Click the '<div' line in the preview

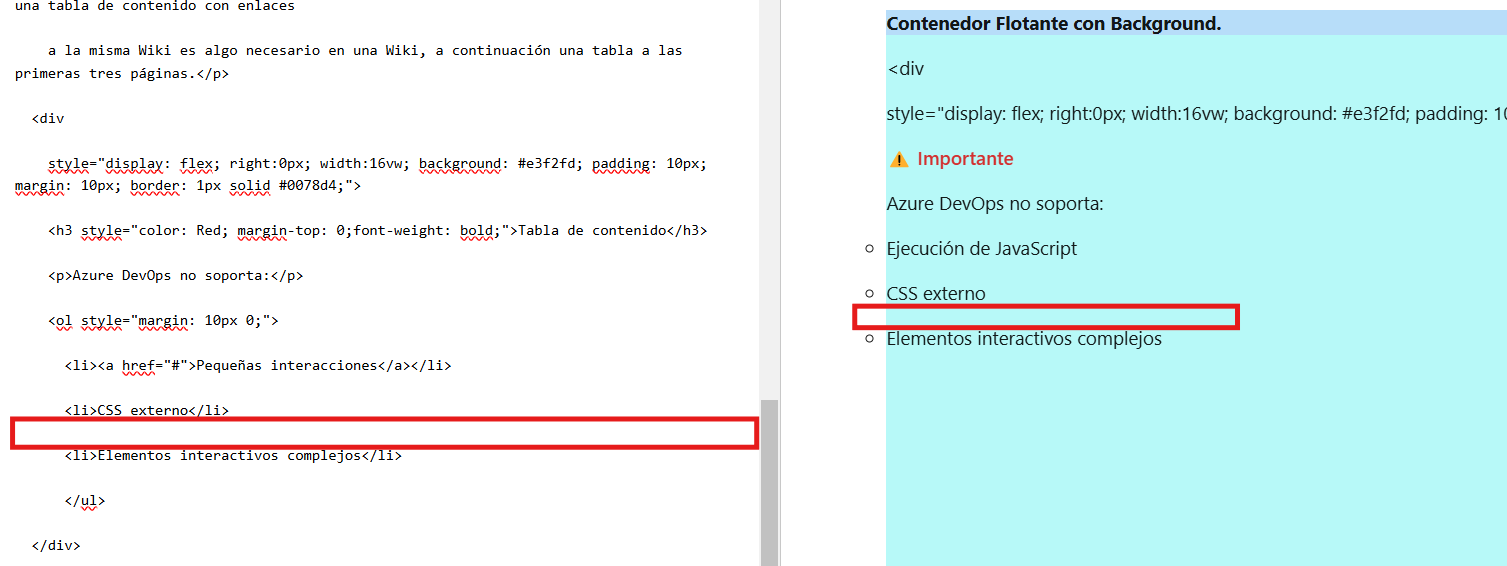tap(906, 69)
